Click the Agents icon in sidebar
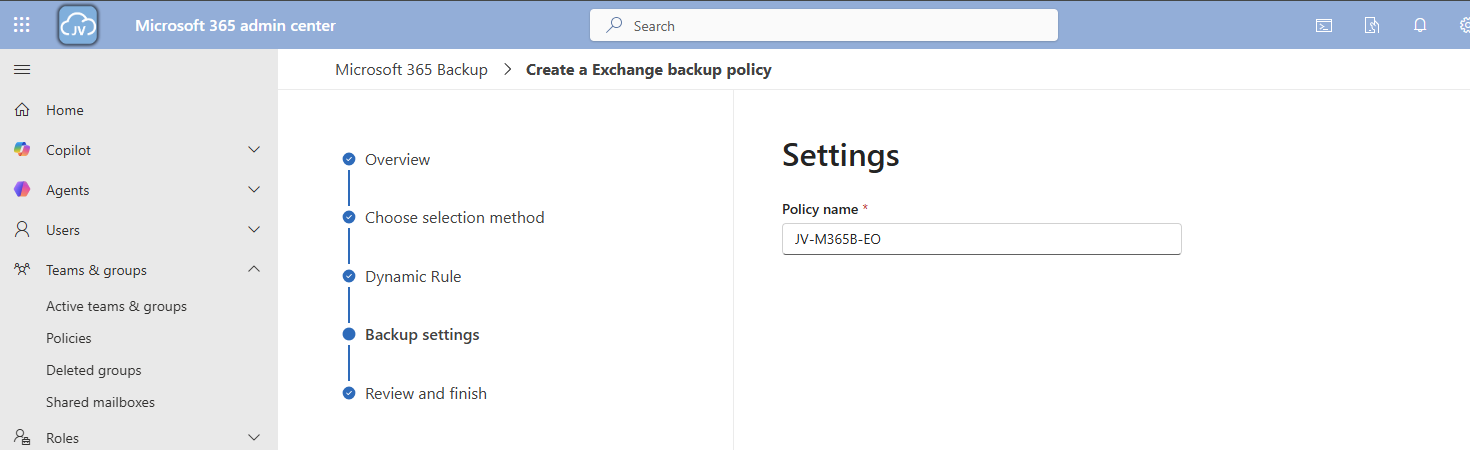The height and width of the screenshot is (450, 1470). pos(22,190)
